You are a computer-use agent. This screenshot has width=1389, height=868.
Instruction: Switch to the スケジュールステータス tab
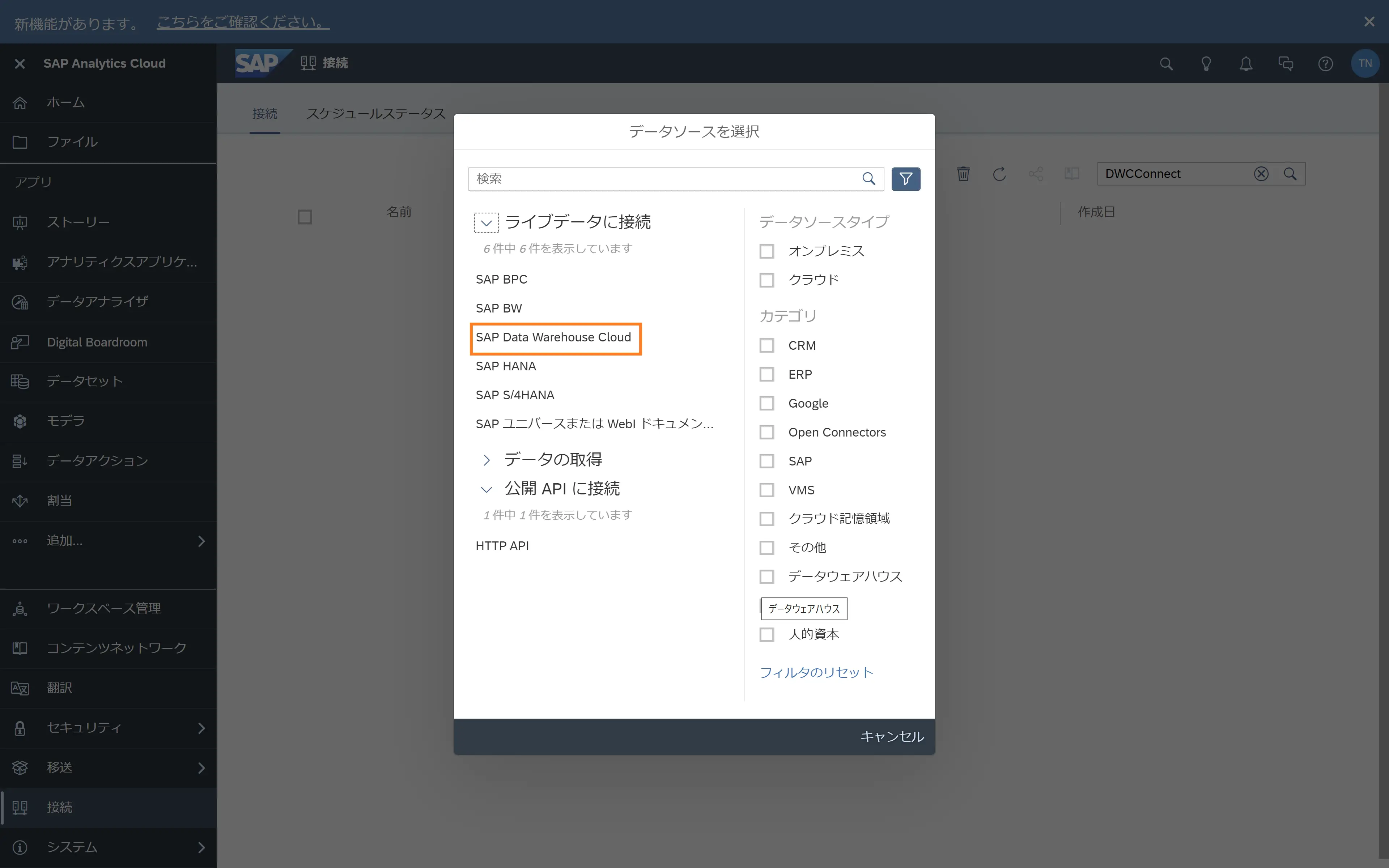pos(376,114)
